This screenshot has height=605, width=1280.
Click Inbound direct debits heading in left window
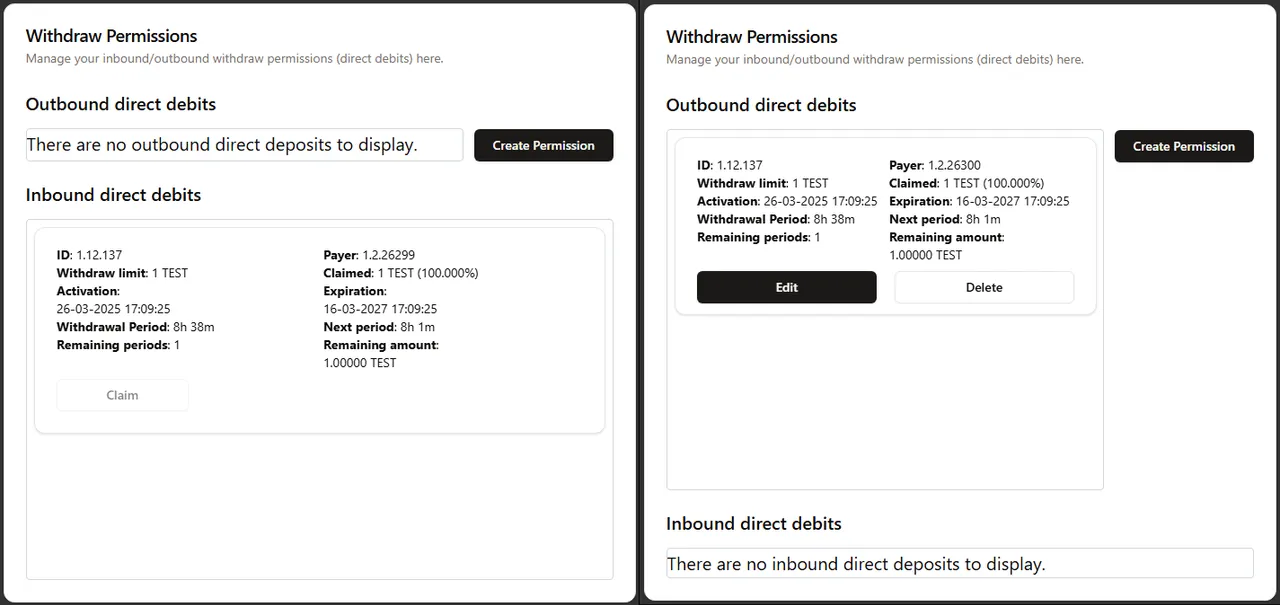tap(114, 195)
